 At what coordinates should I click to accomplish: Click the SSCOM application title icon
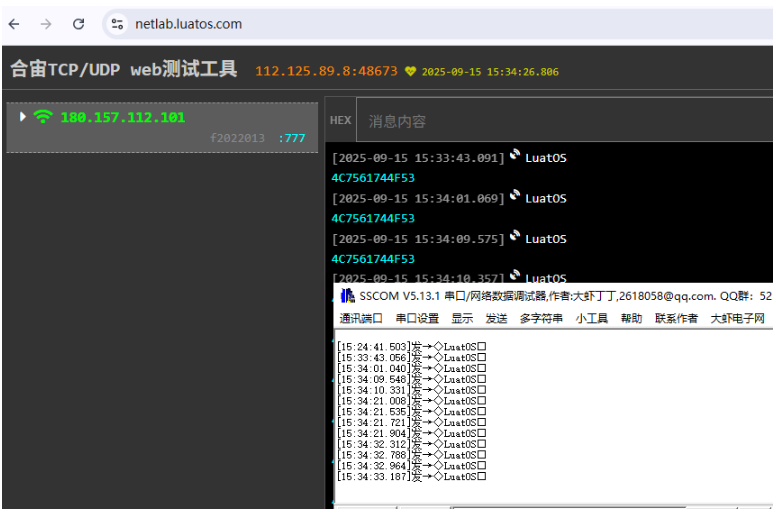pos(347,296)
